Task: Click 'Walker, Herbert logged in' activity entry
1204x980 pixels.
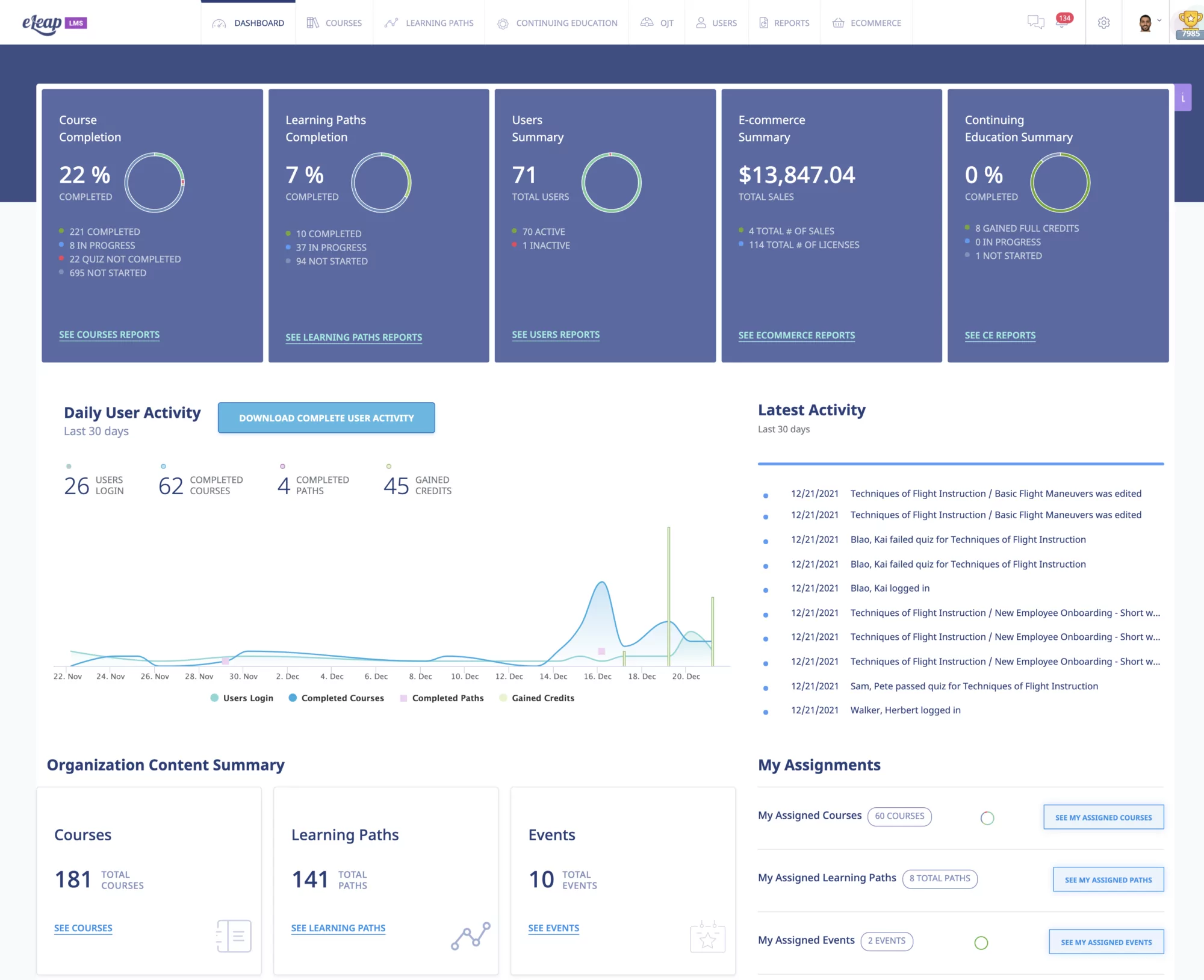Action: tap(905, 710)
